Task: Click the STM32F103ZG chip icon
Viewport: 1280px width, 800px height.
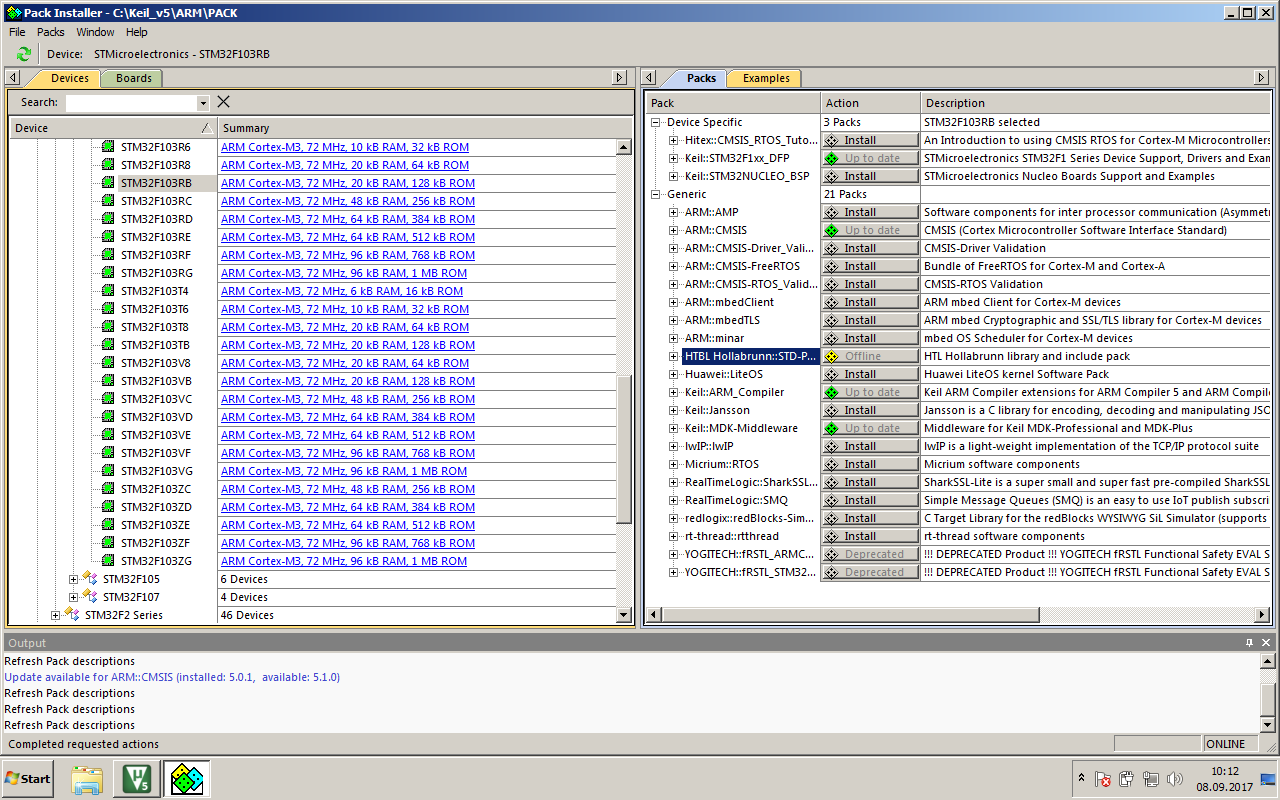Action: [108, 561]
